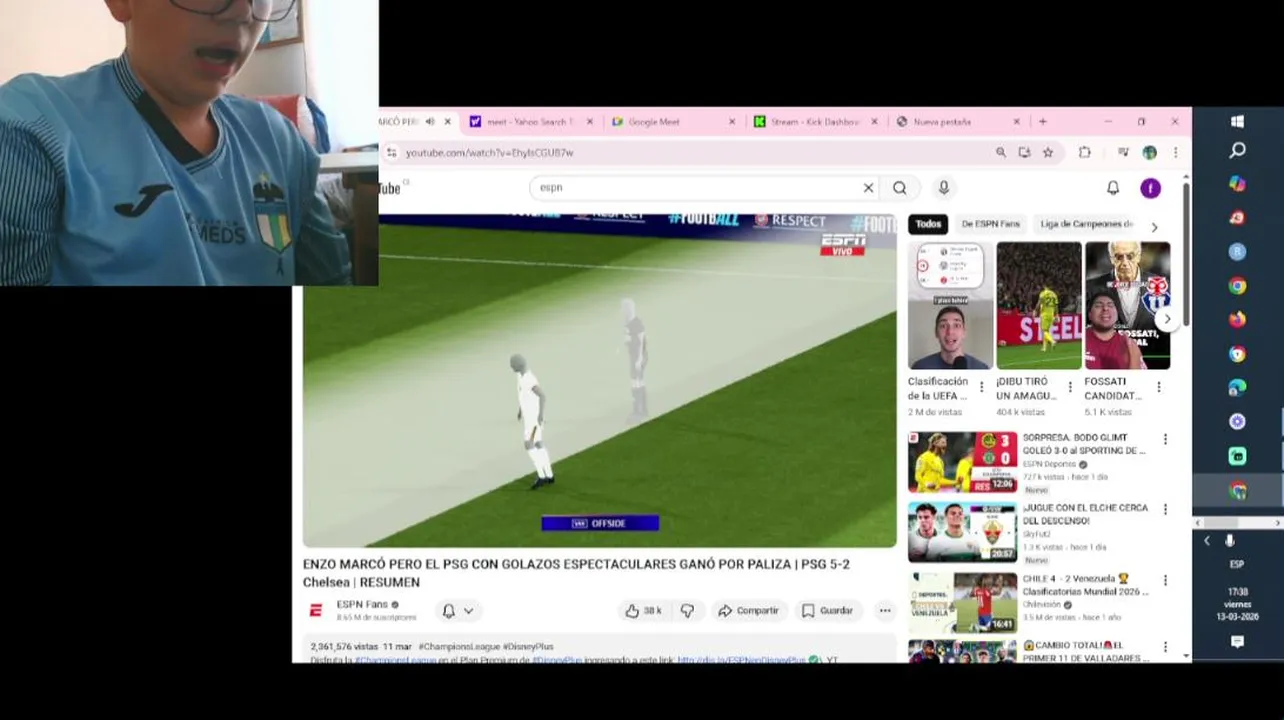Show next Shorts with the carousel arrow
Image resolution: width=1284 pixels, height=720 pixels.
click(x=1167, y=319)
